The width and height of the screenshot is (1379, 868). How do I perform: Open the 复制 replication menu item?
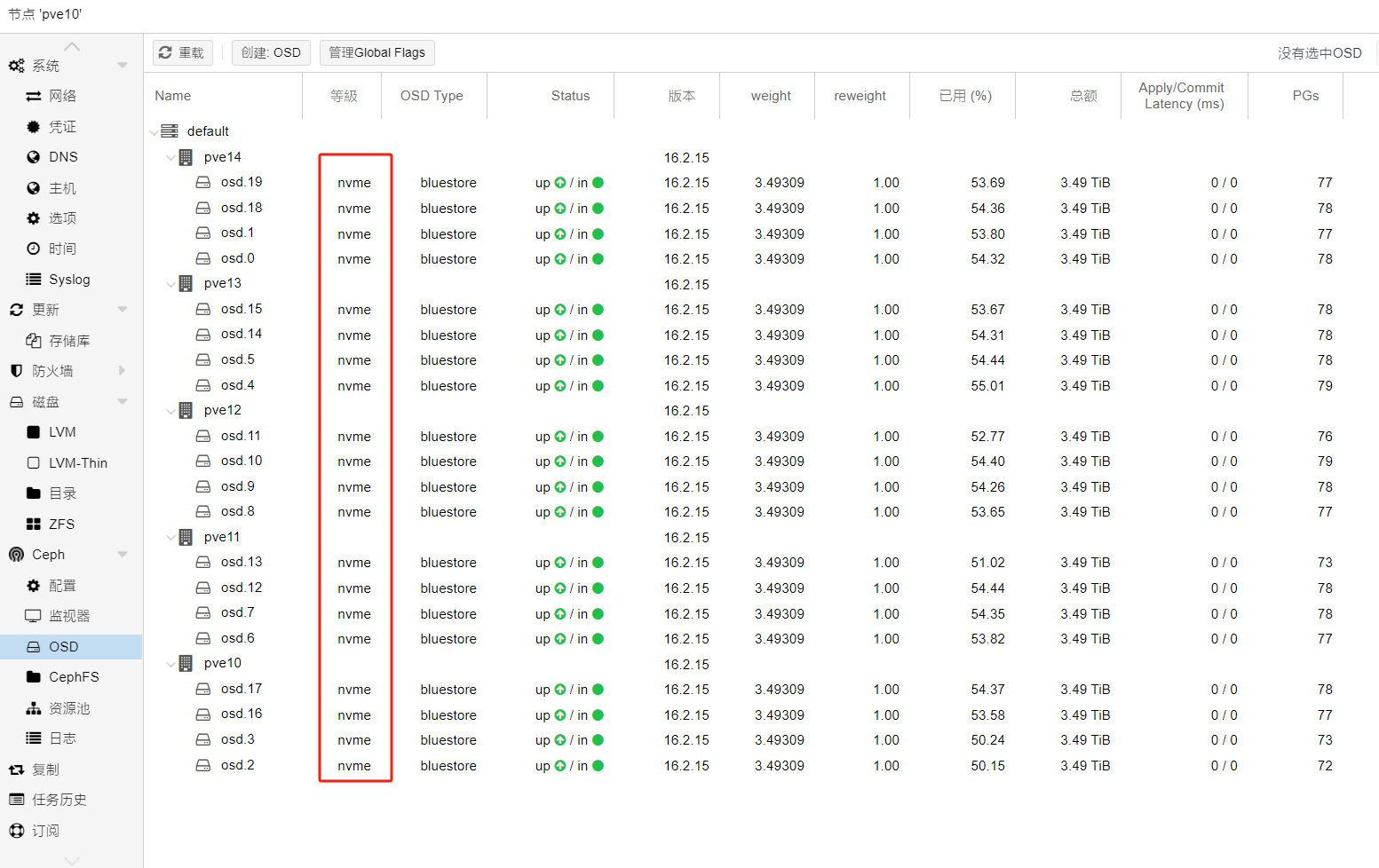pos(71,769)
